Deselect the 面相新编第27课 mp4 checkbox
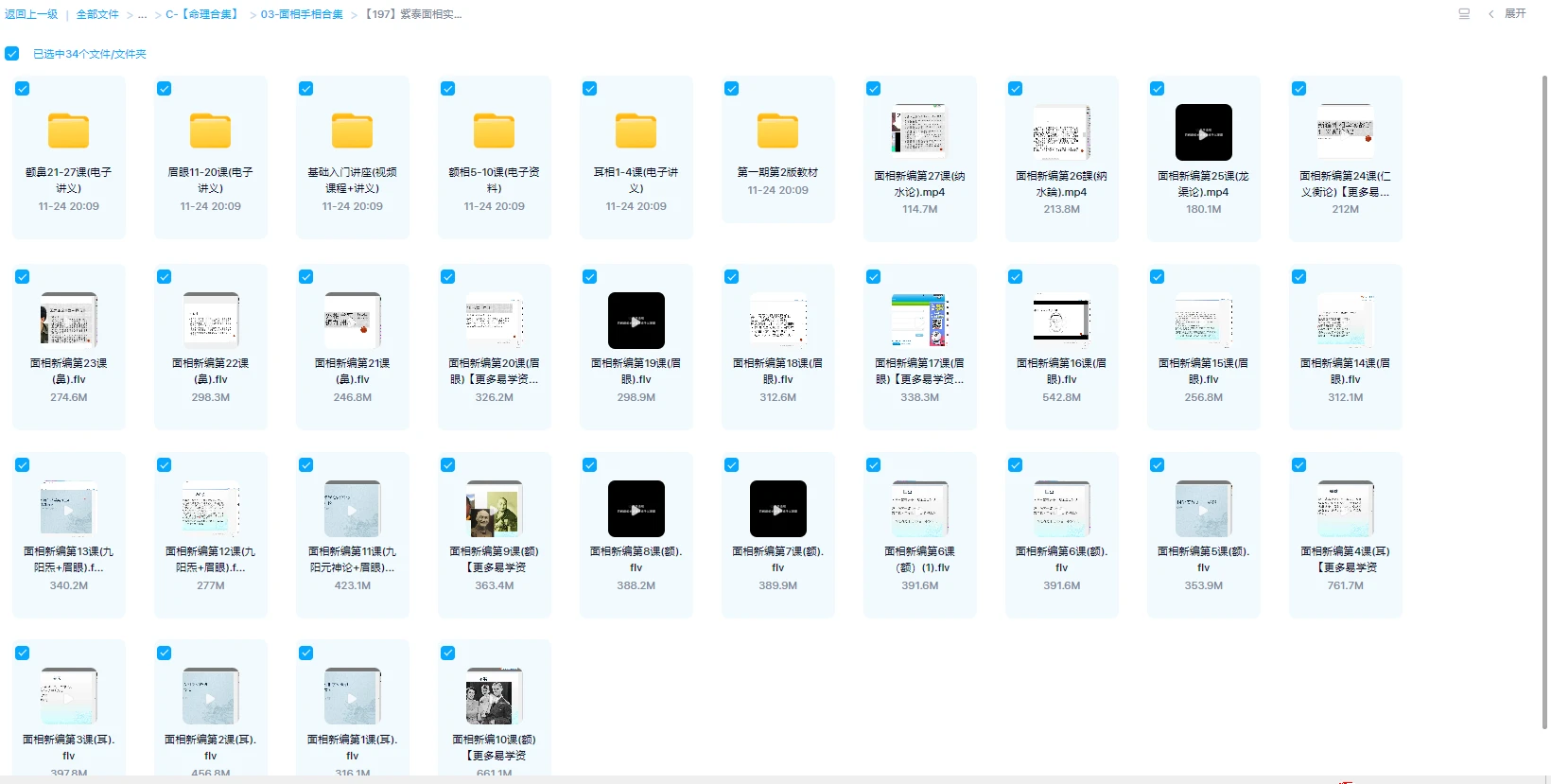The height and width of the screenshot is (784, 1551). click(x=873, y=89)
